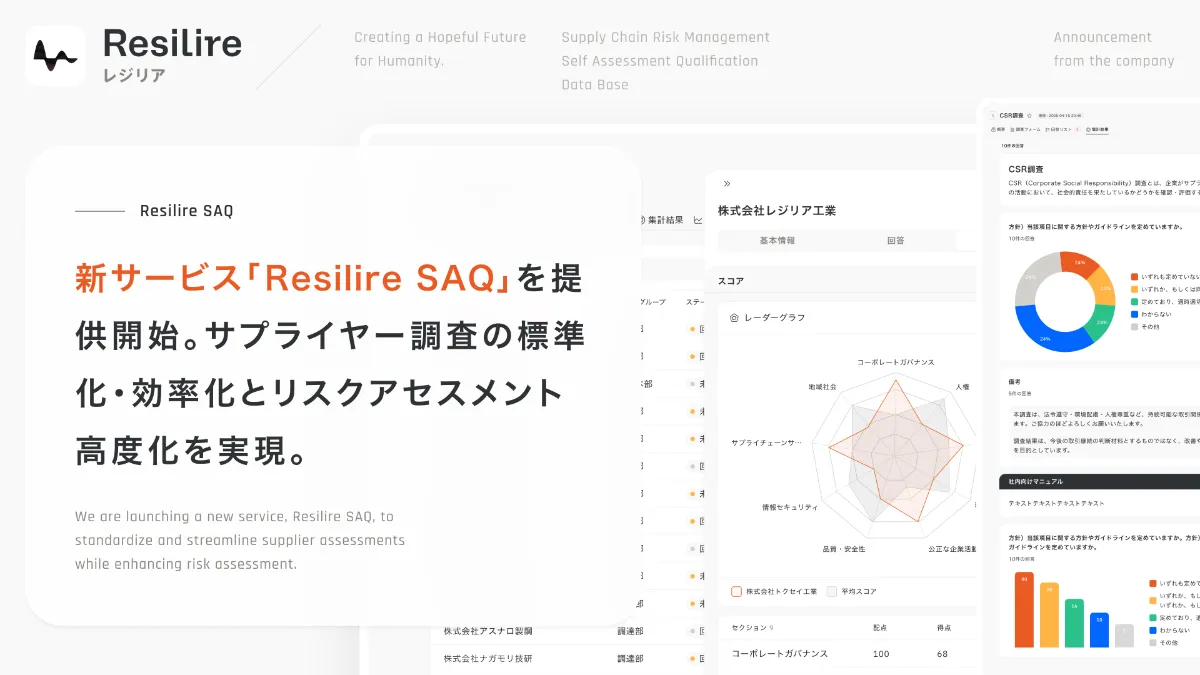The width and height of the screenshot is (1200, 675).
Task: Click the star icon beside CSR調査 title
Action: [x=1029, y=115]
